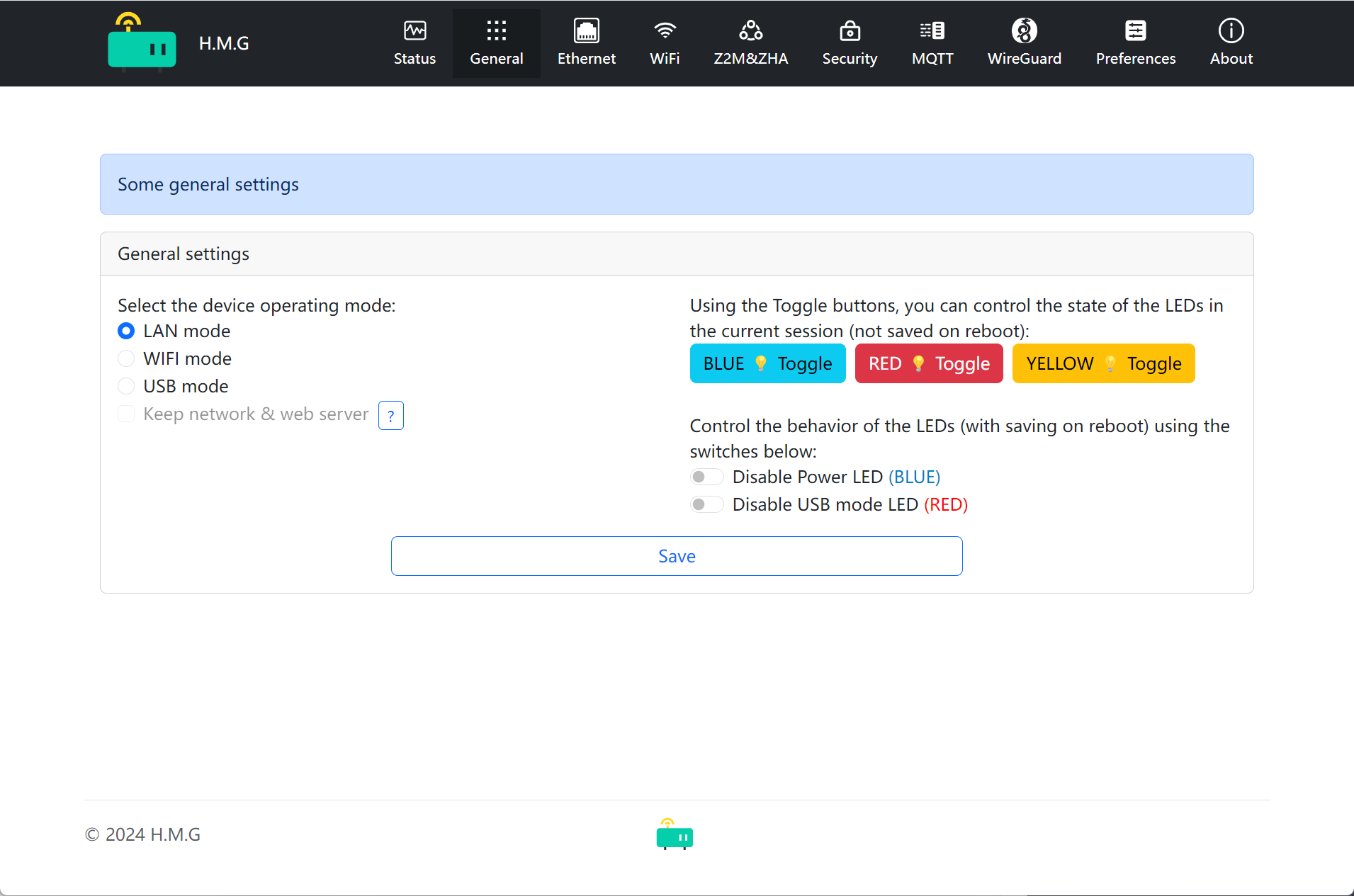Screen dimensions: 1354x896
Task: Open the Status page icon
Action: [x=414, y=30]
